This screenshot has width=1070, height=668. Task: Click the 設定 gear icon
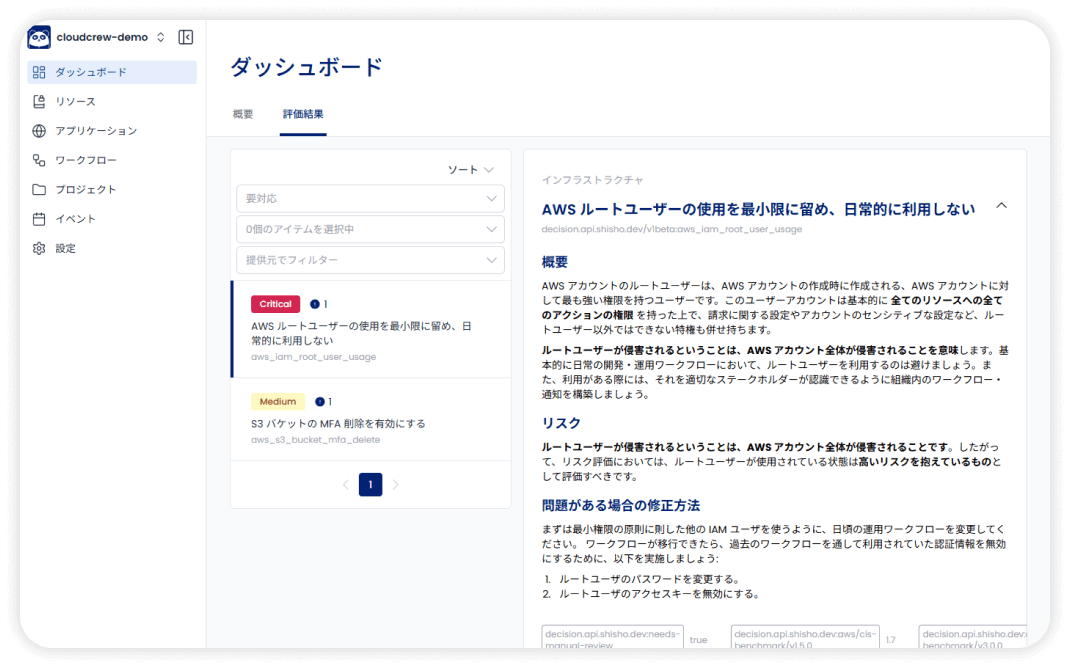pos(39,248)
